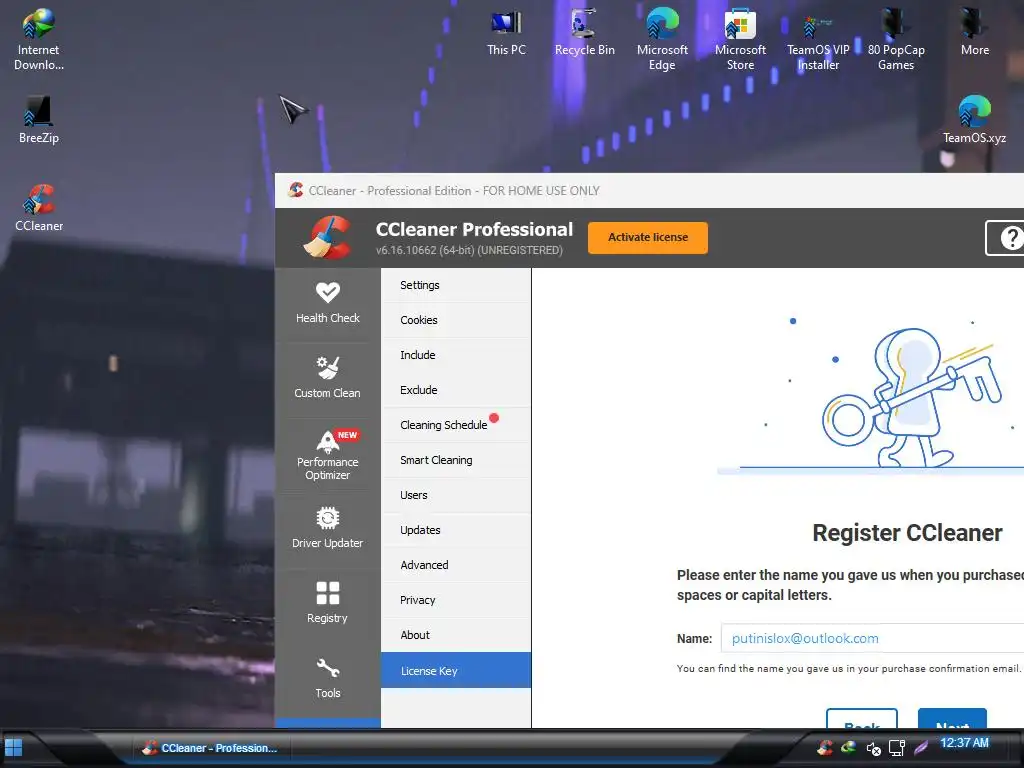
Task: Open the Tools section
Action: pyautogui.click(x=327, y=678)
